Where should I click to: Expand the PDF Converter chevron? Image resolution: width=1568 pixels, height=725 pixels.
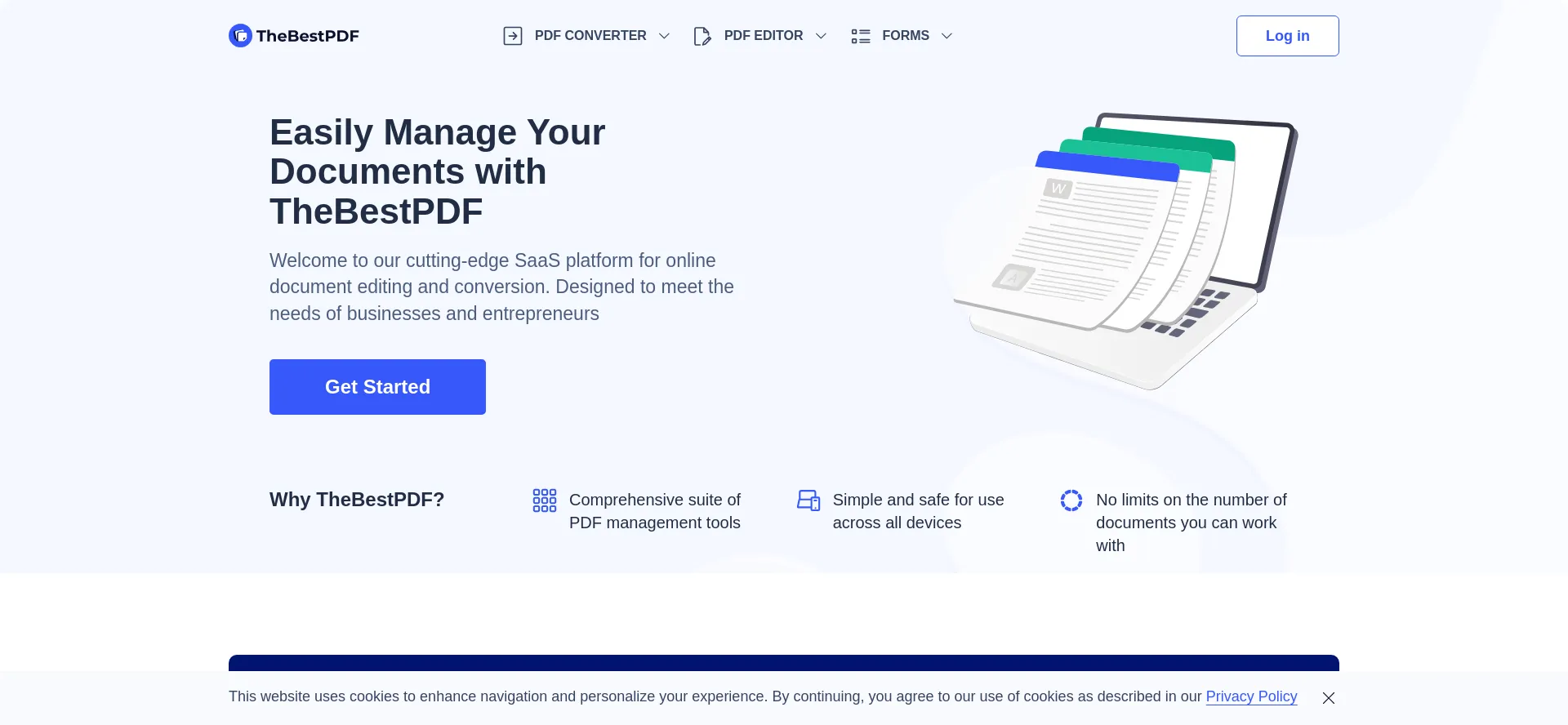pyautogui.click(x=665, y=36)
